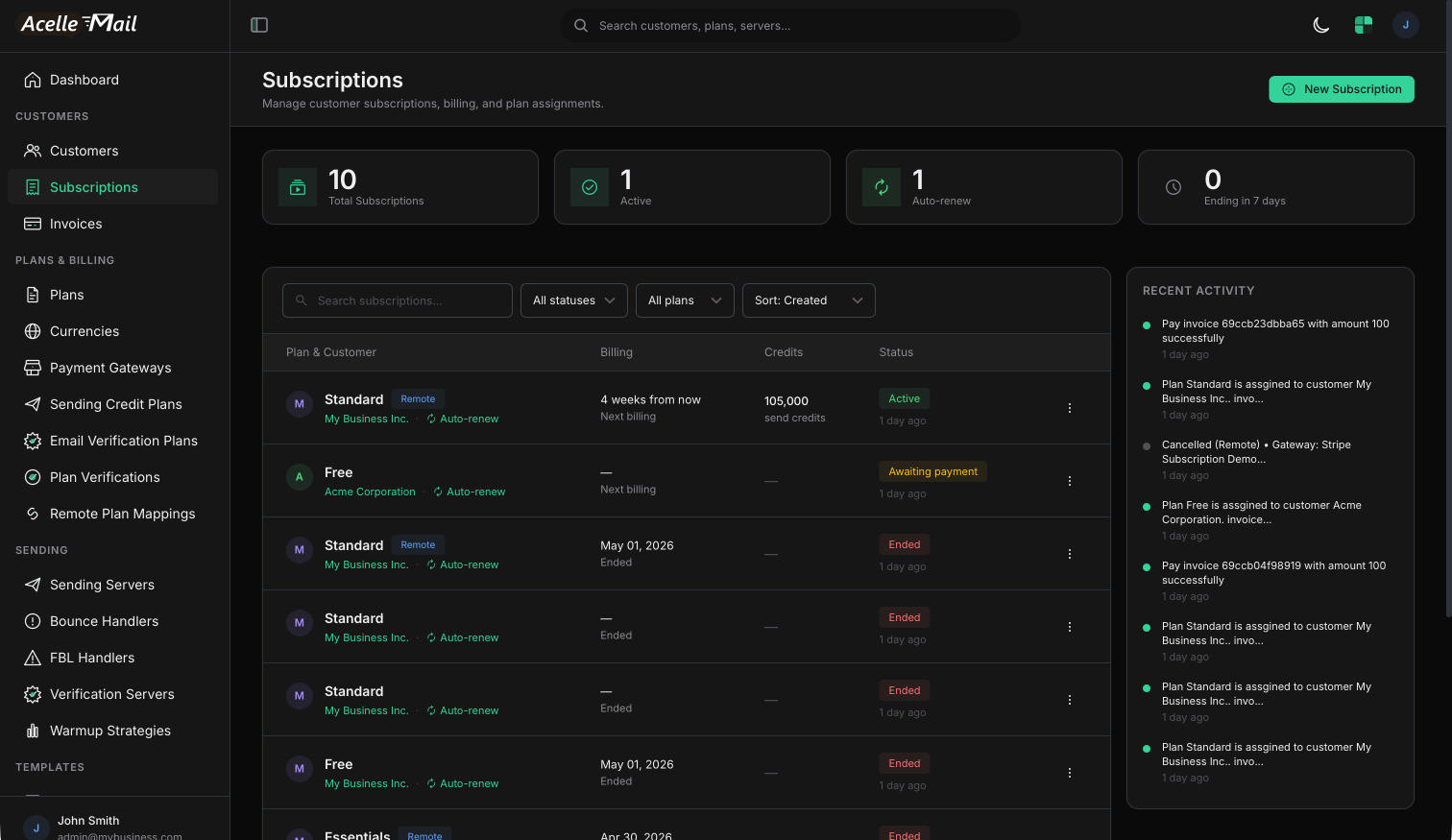Click Plan & Customer column header
Screen dimensions: 1452x840
[331, 352]
